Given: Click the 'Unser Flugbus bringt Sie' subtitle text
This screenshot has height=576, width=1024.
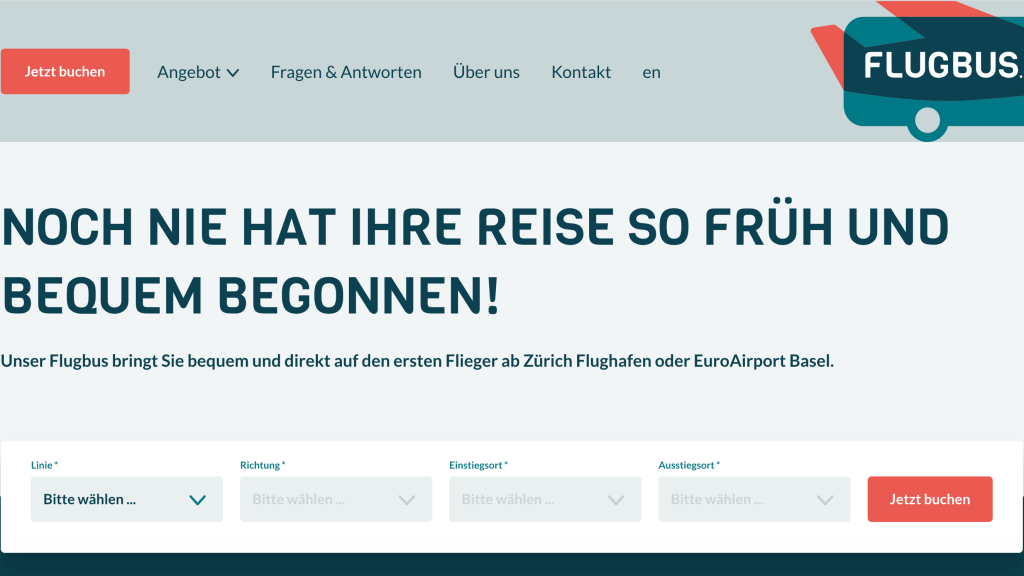Looking at the screenshot, I should [417, 360].
